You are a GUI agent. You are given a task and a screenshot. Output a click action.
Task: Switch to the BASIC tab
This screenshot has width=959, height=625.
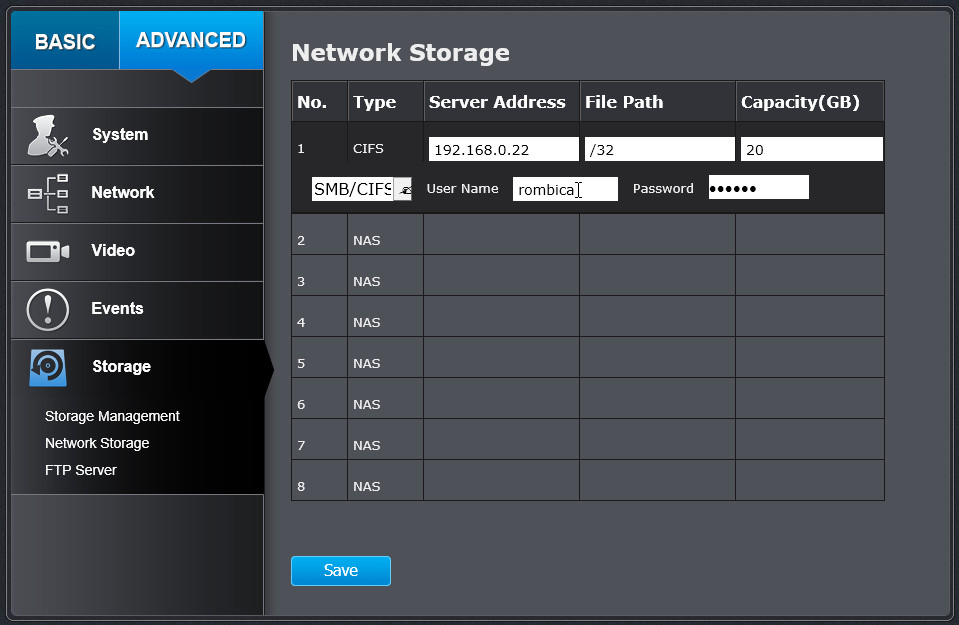65,42
